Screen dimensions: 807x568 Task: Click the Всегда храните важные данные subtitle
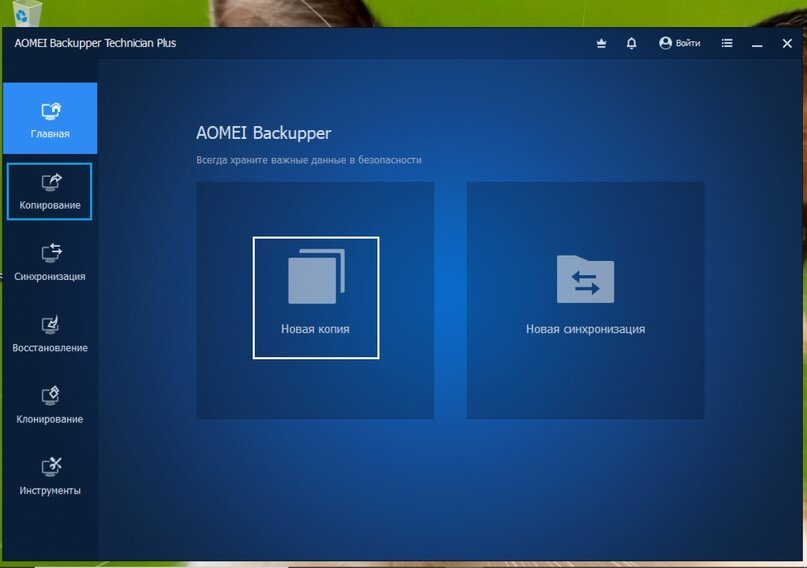pos(309,160)
